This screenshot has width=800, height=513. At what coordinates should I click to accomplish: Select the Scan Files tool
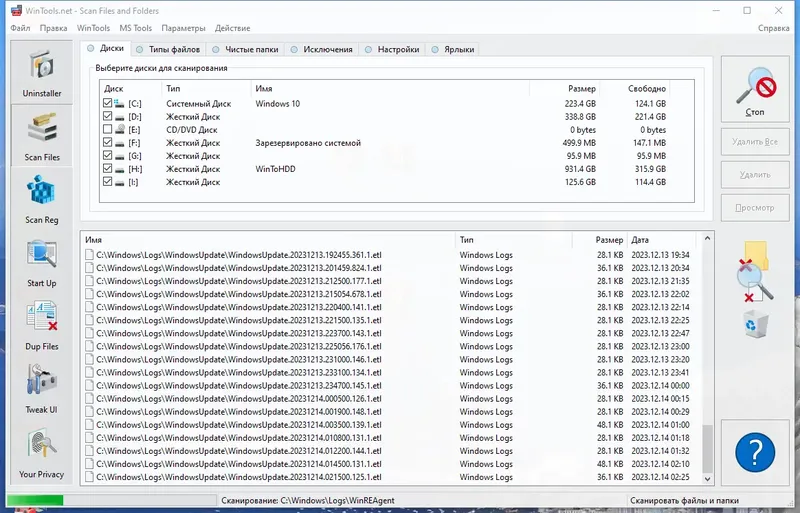point(42,136)
